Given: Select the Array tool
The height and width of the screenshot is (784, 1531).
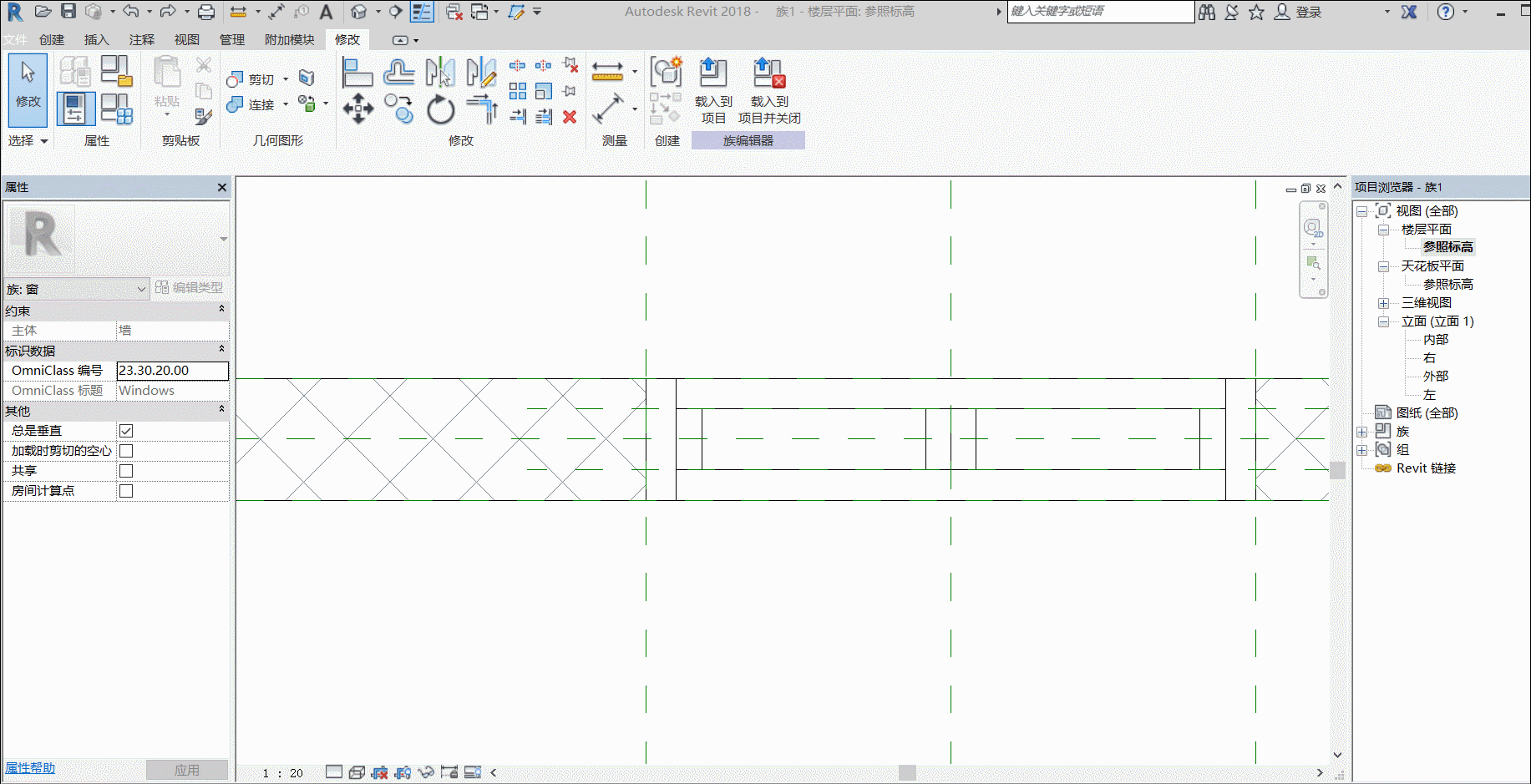Looking at the screenshot, I should tap(518, 90).
